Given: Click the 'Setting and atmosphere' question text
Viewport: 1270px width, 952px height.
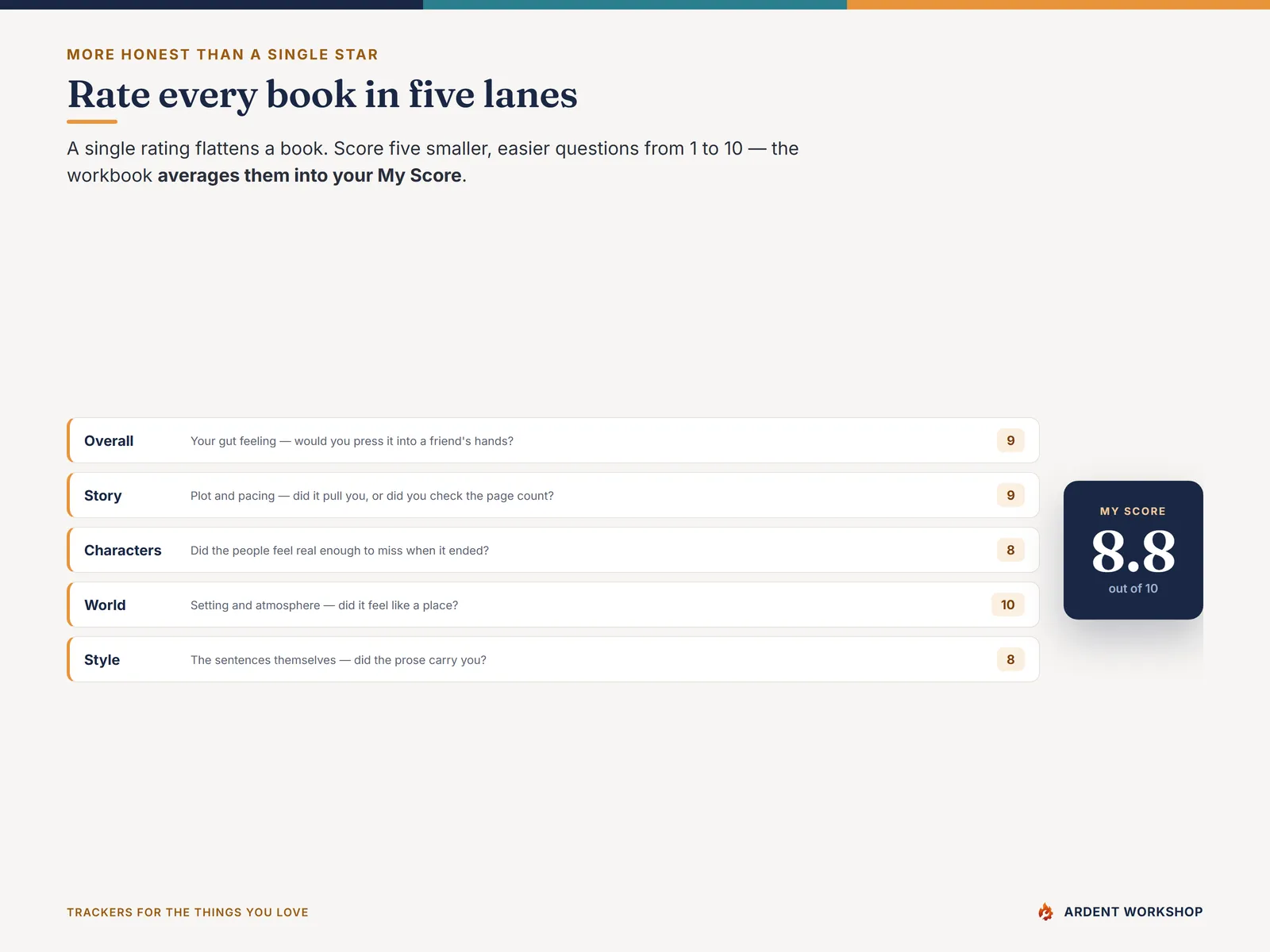Looking at the screenshot, I should coord(325,605).
